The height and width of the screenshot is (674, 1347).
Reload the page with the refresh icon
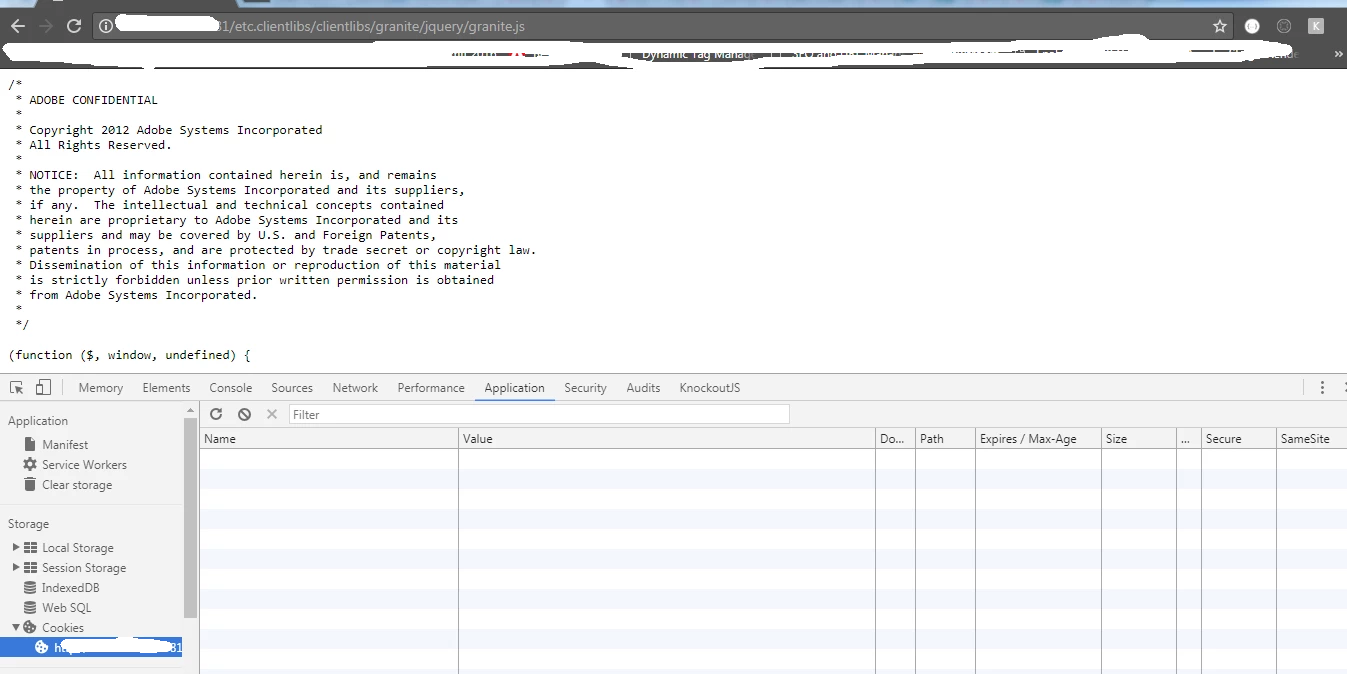pyautogui.click(x=74, y=26)
